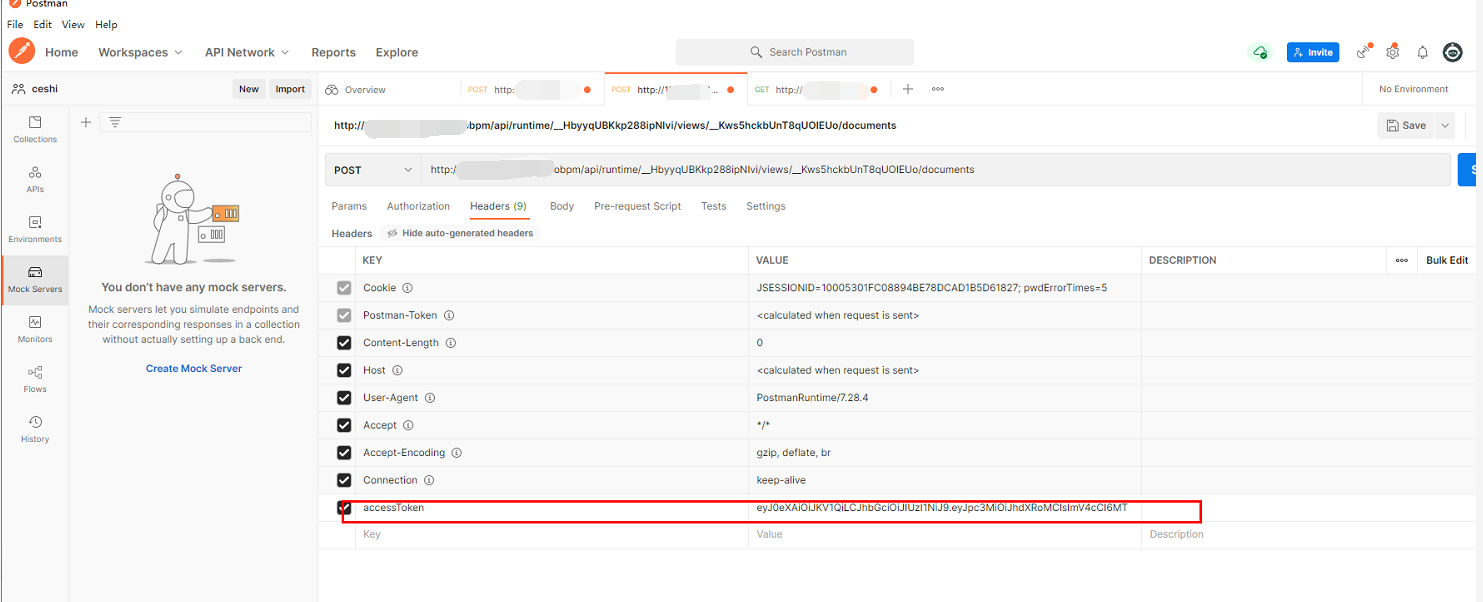Open the Monitors sidebar panel

35,329
